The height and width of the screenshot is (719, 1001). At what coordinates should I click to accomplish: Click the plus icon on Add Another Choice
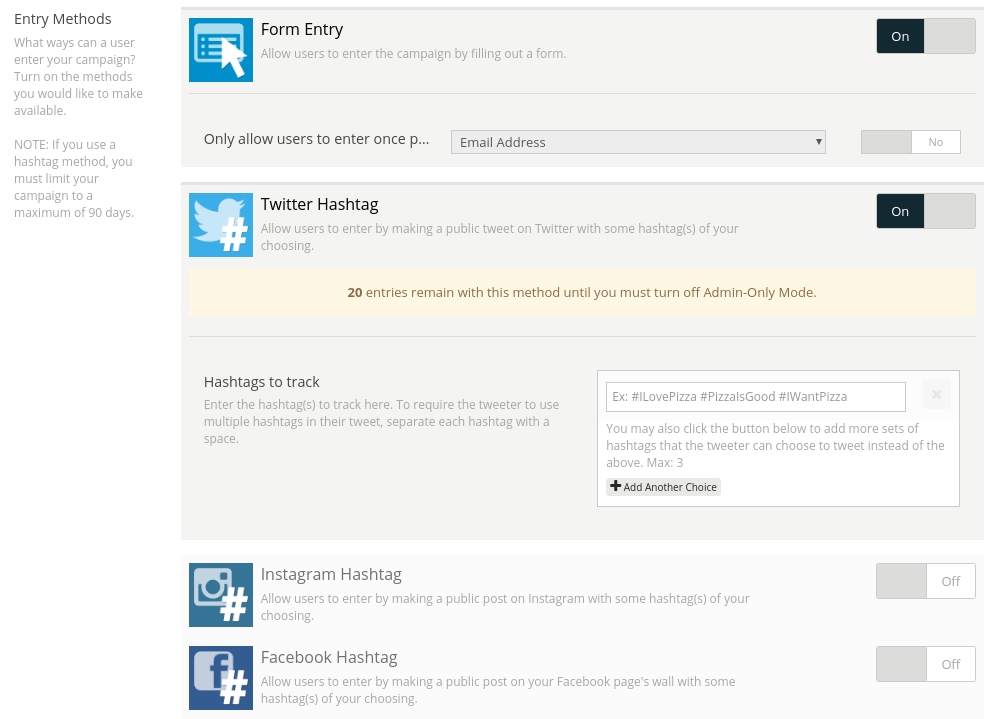[x=616, y=487]
